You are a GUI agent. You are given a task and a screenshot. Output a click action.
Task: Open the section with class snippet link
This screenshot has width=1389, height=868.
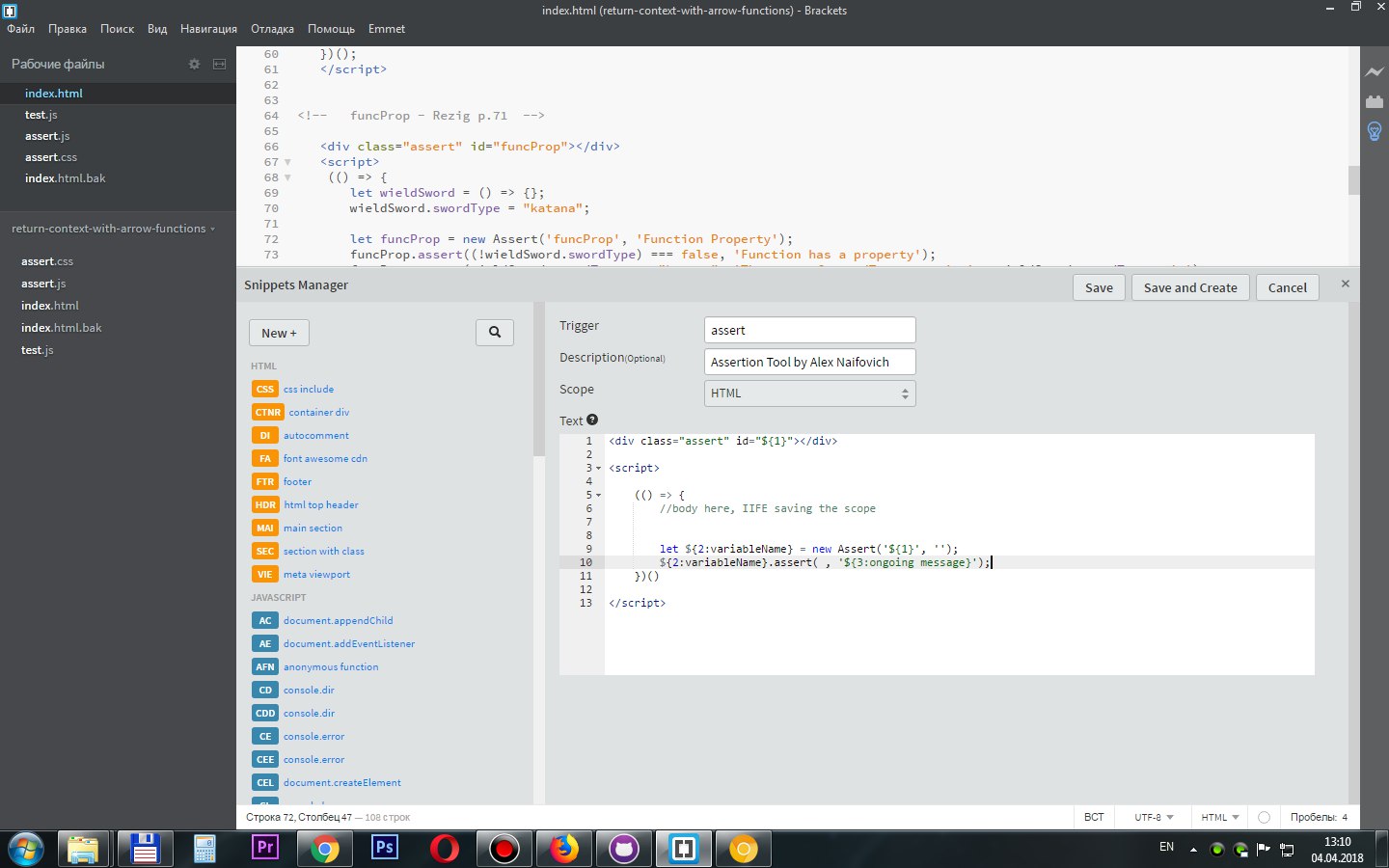click(x=324, y=551)
